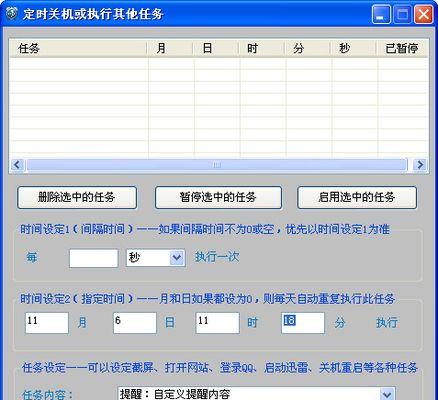Click the horizontal scrollbar thumb

point(217,165)
